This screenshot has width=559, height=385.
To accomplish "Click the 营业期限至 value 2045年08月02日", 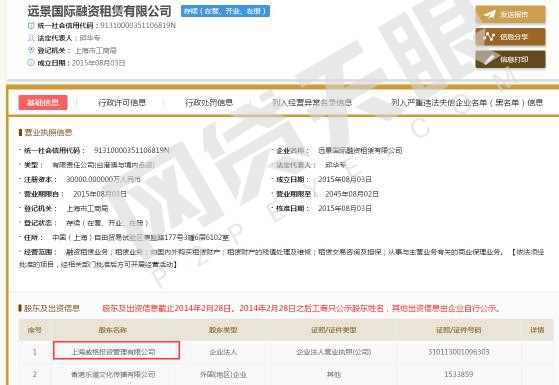I will 352,194.
